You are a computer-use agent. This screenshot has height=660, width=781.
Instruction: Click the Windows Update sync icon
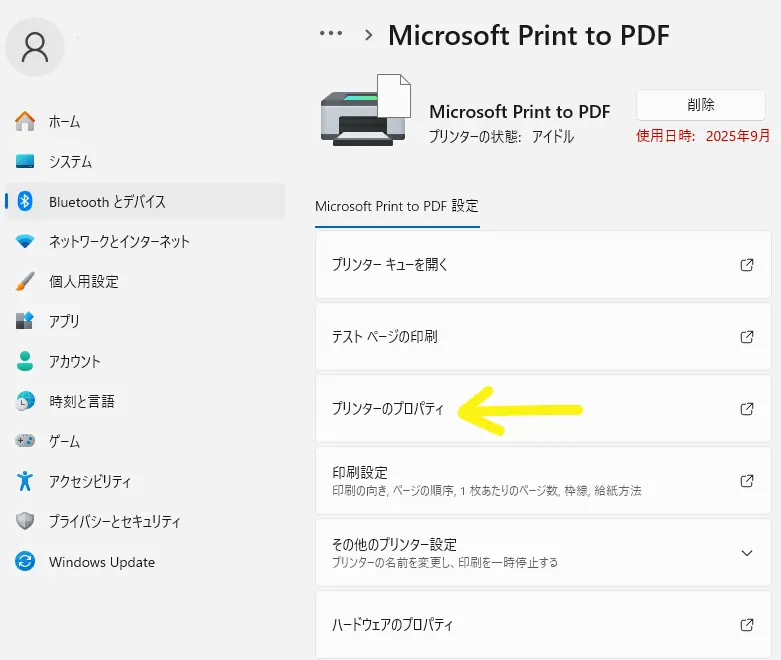[x=26, y=562]
